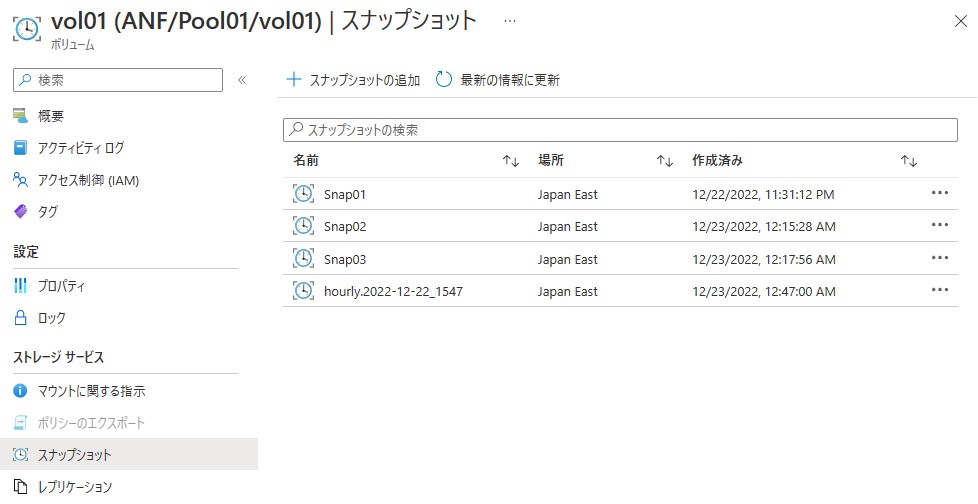Click the snapshot clock icon in sidebar
This screenshot has height=504, width=978.
click(21, 454)
